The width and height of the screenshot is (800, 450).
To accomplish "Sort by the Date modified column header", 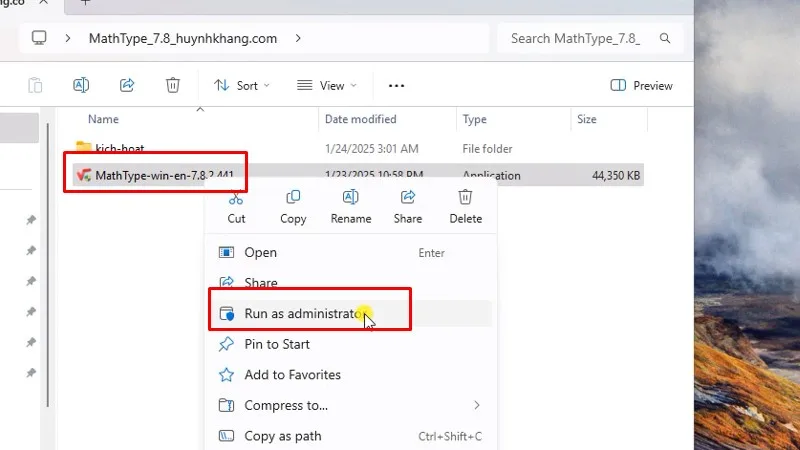I will (x=361, y=119).
